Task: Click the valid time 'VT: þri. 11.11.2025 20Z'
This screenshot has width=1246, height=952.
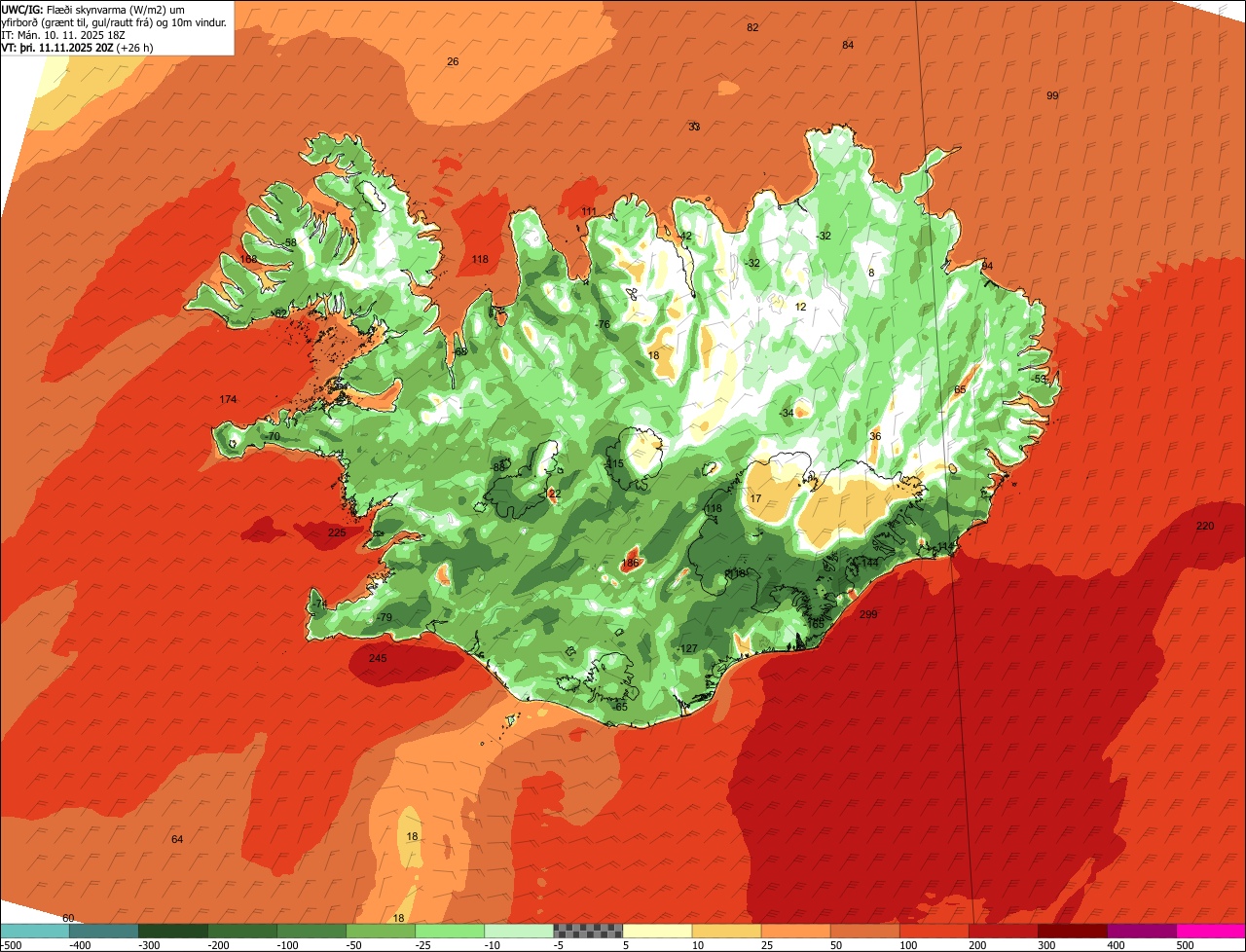Action: click(x=57, y=47)
